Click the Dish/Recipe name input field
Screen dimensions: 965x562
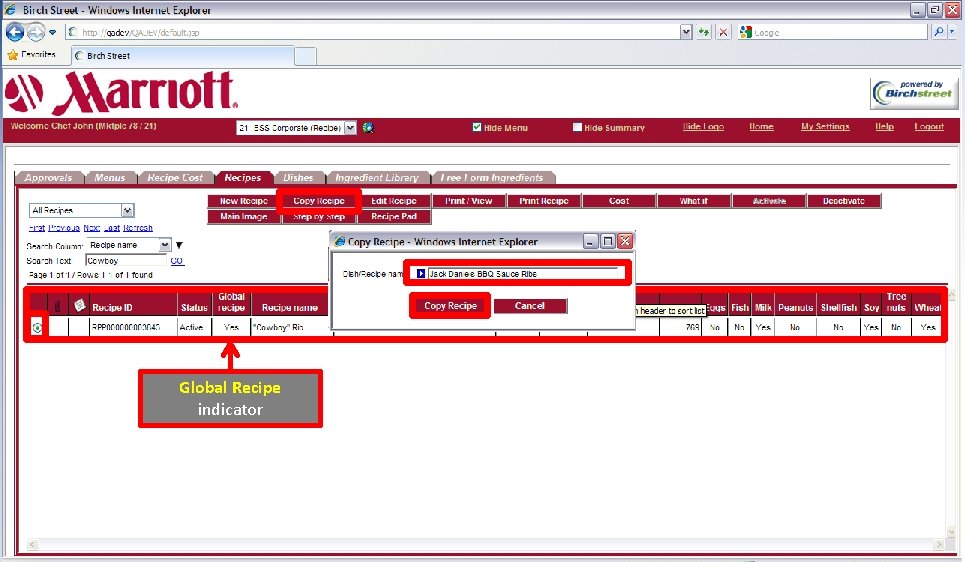(524, 273)
